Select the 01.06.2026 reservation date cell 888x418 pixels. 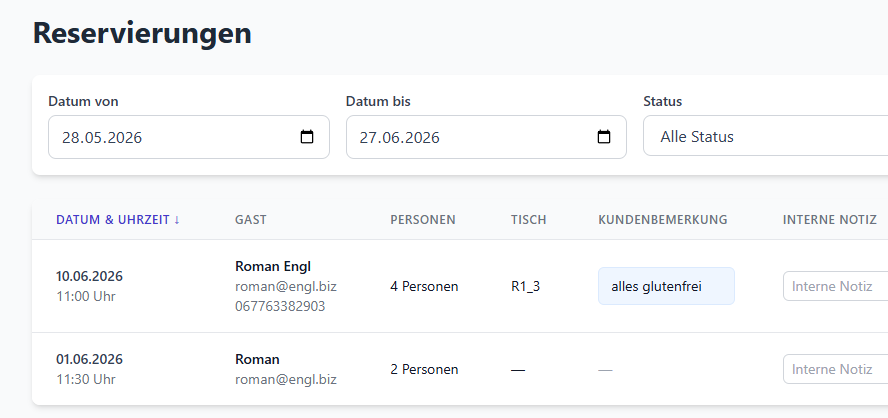pyautogui.click(x=89, y=360)
